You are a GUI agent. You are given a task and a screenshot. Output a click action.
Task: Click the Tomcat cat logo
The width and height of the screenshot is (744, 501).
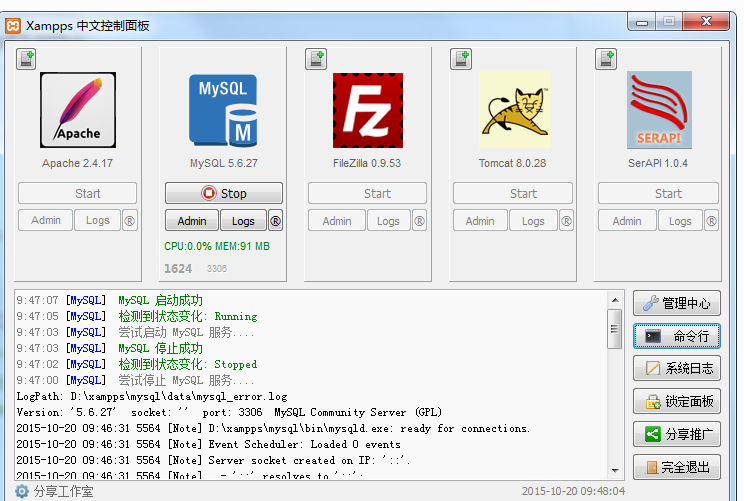click(x=514, y=109)
